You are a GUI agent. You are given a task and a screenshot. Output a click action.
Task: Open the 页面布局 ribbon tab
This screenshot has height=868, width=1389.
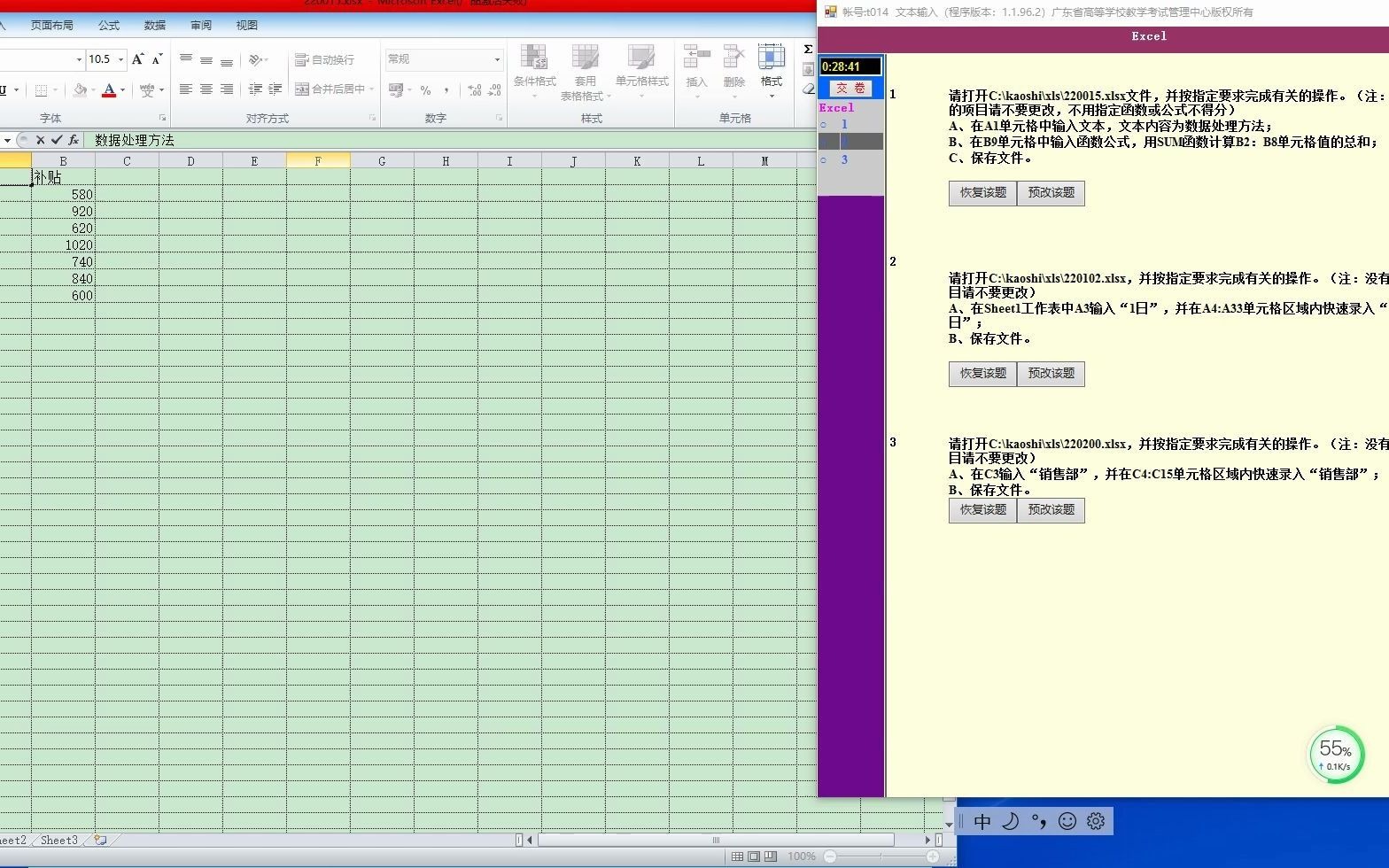pos(52,25)
